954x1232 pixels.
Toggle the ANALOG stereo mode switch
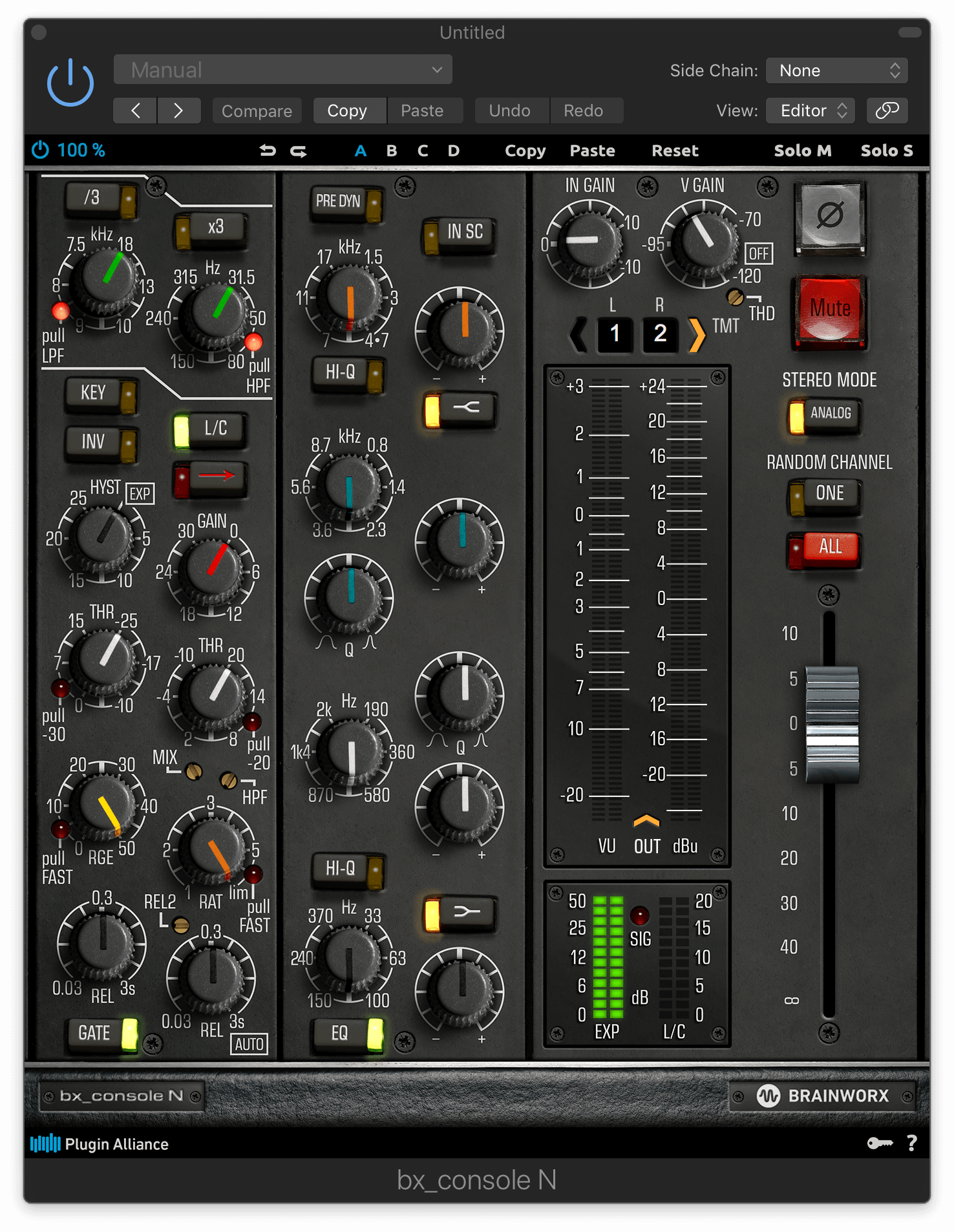(824, 414)
